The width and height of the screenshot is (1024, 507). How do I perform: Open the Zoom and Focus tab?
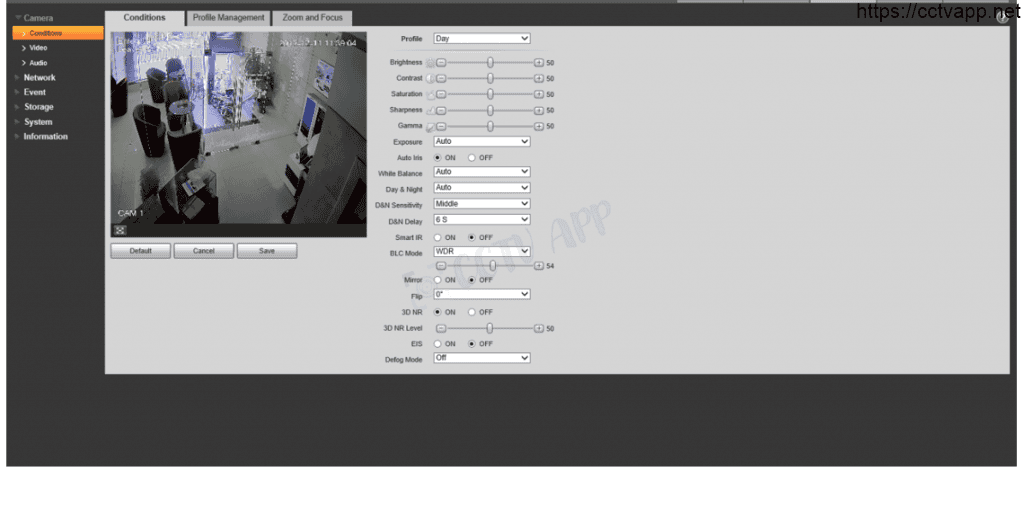coord(312,18)
